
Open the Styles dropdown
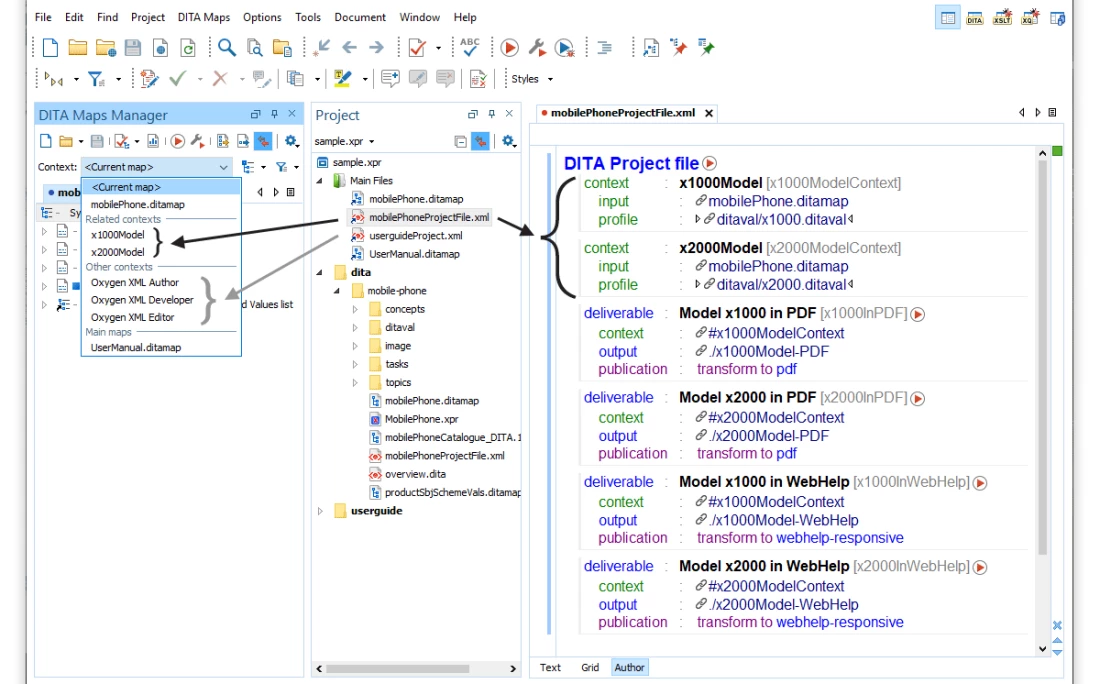tap(531, 79)
